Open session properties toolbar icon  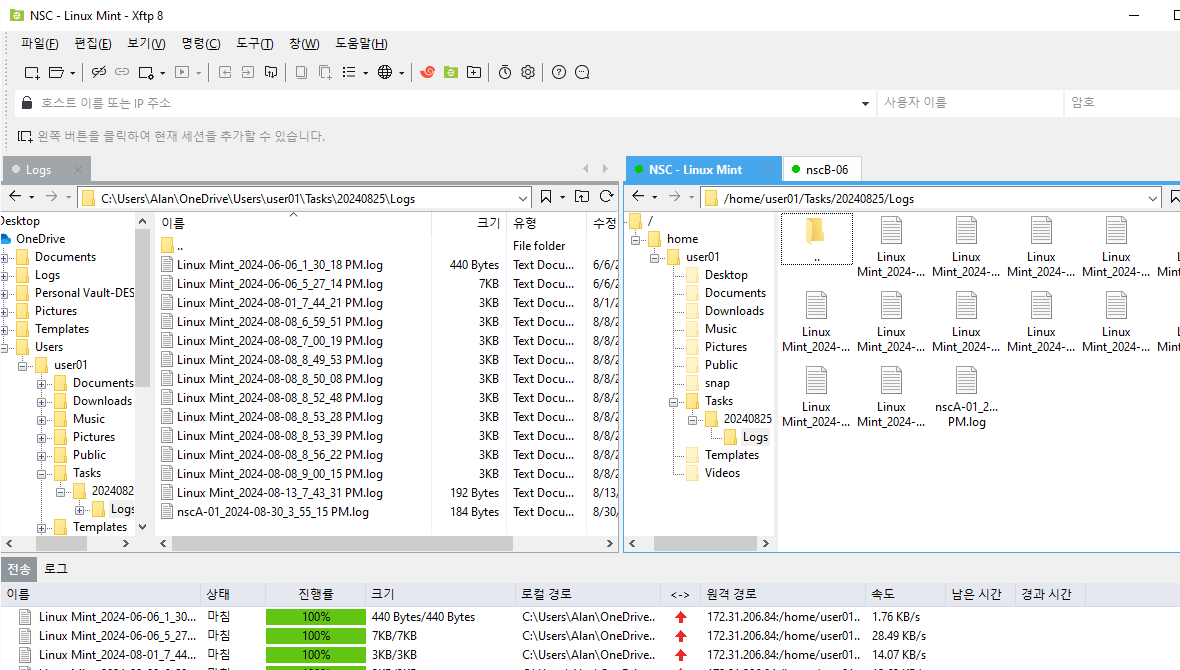(146, 72)
